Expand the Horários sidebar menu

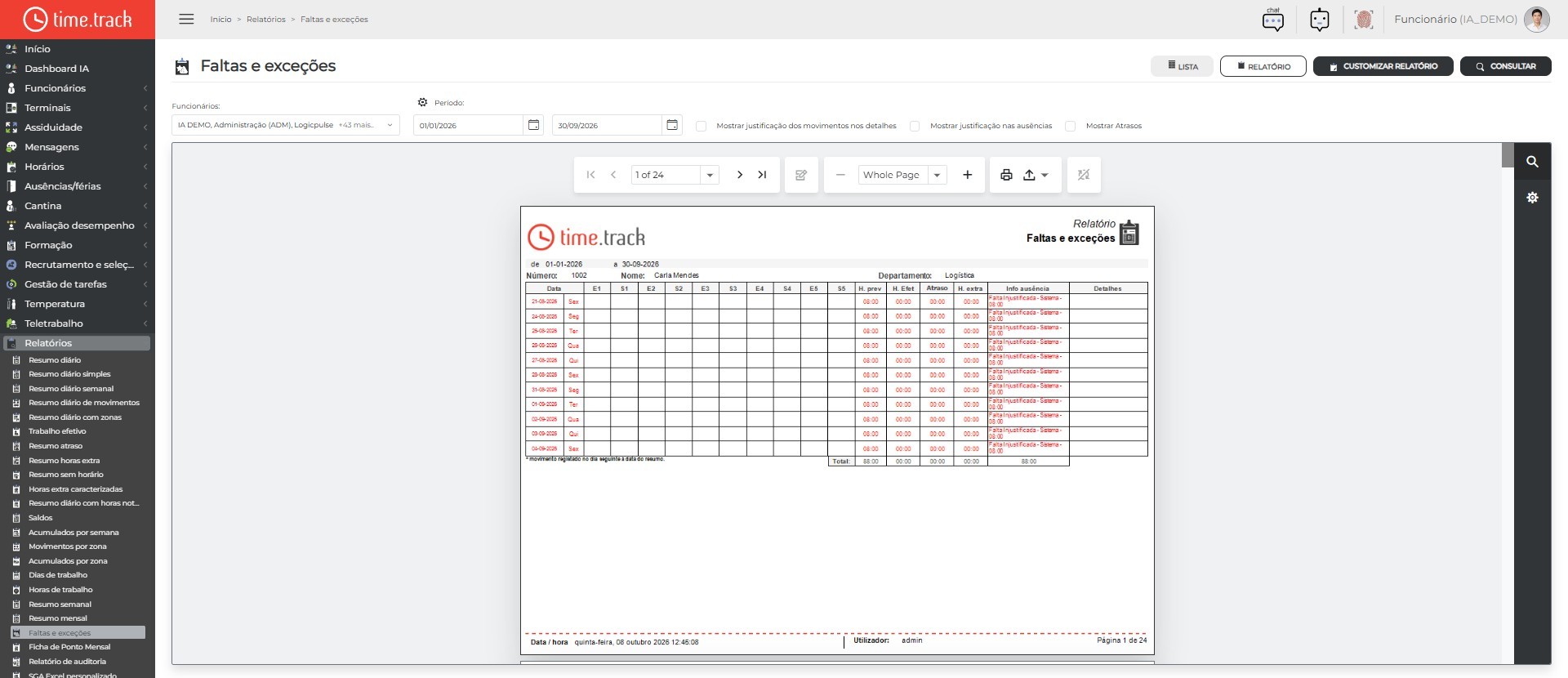[x=78, y=167]
